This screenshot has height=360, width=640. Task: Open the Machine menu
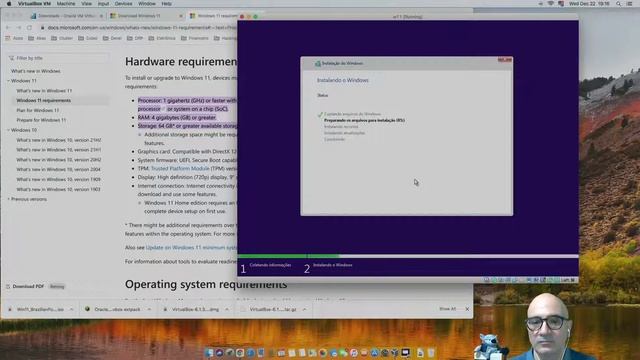point(66,4)
